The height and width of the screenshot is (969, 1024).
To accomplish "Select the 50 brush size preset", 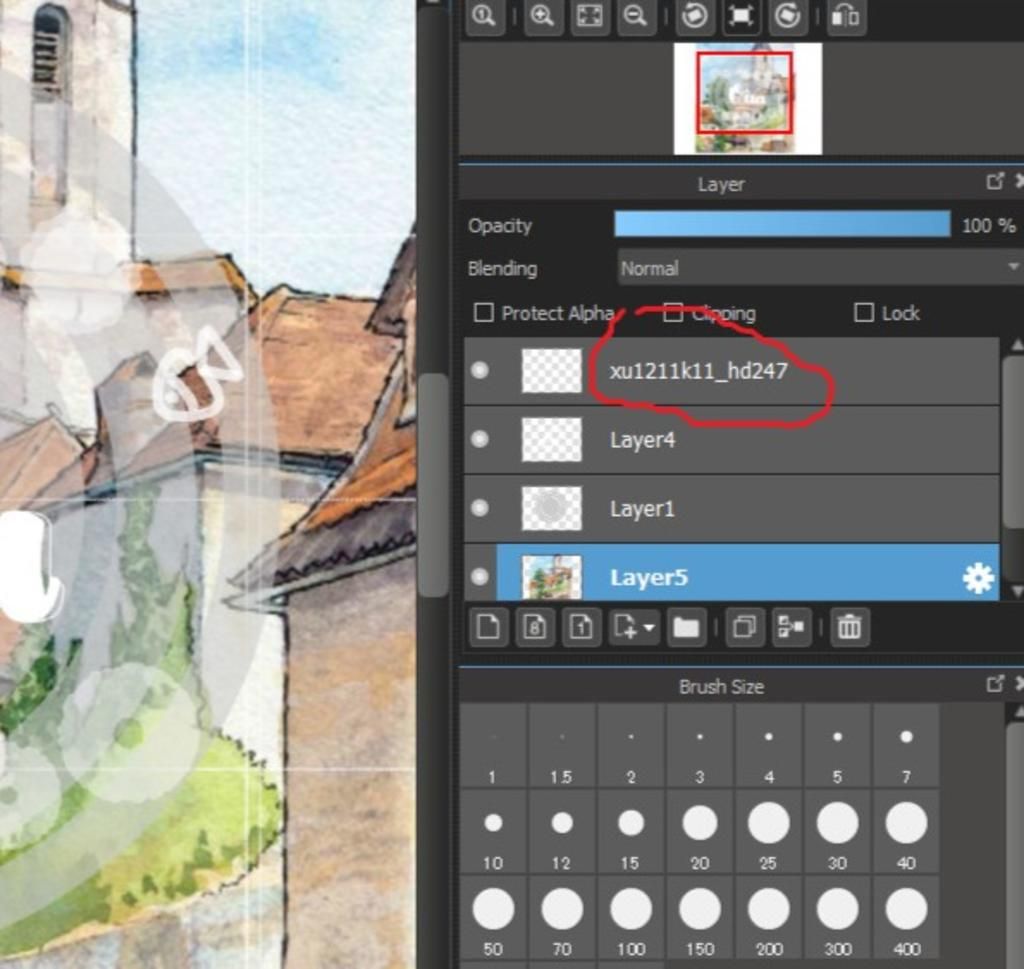I will click(492, 917).
